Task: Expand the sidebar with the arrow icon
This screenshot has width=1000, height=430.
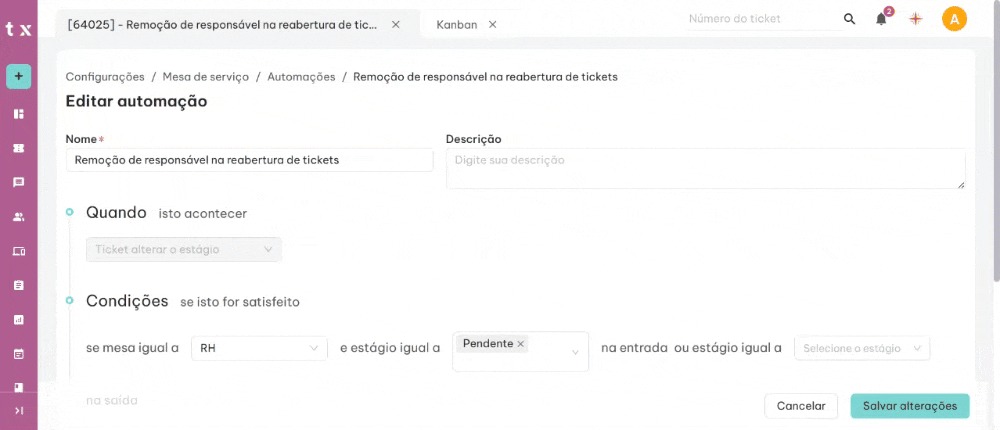Action: click(18, 410)
